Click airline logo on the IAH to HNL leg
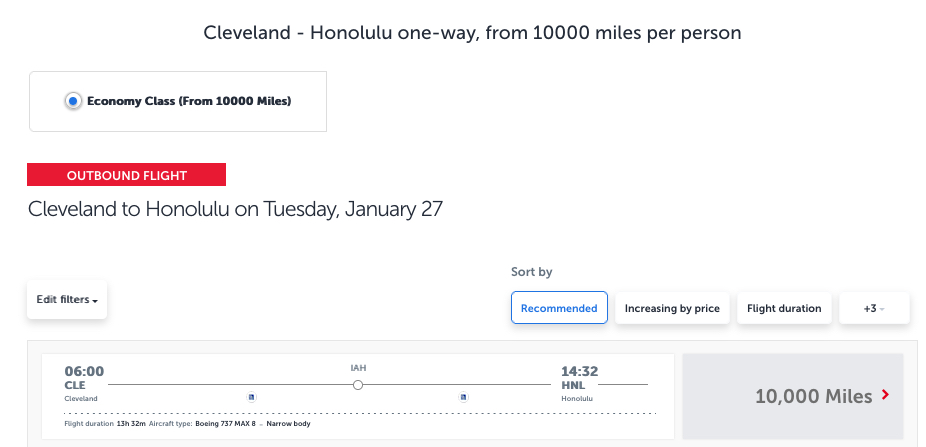Image resolution: width=926 pixels, height=447 pixels. (464, 397)
